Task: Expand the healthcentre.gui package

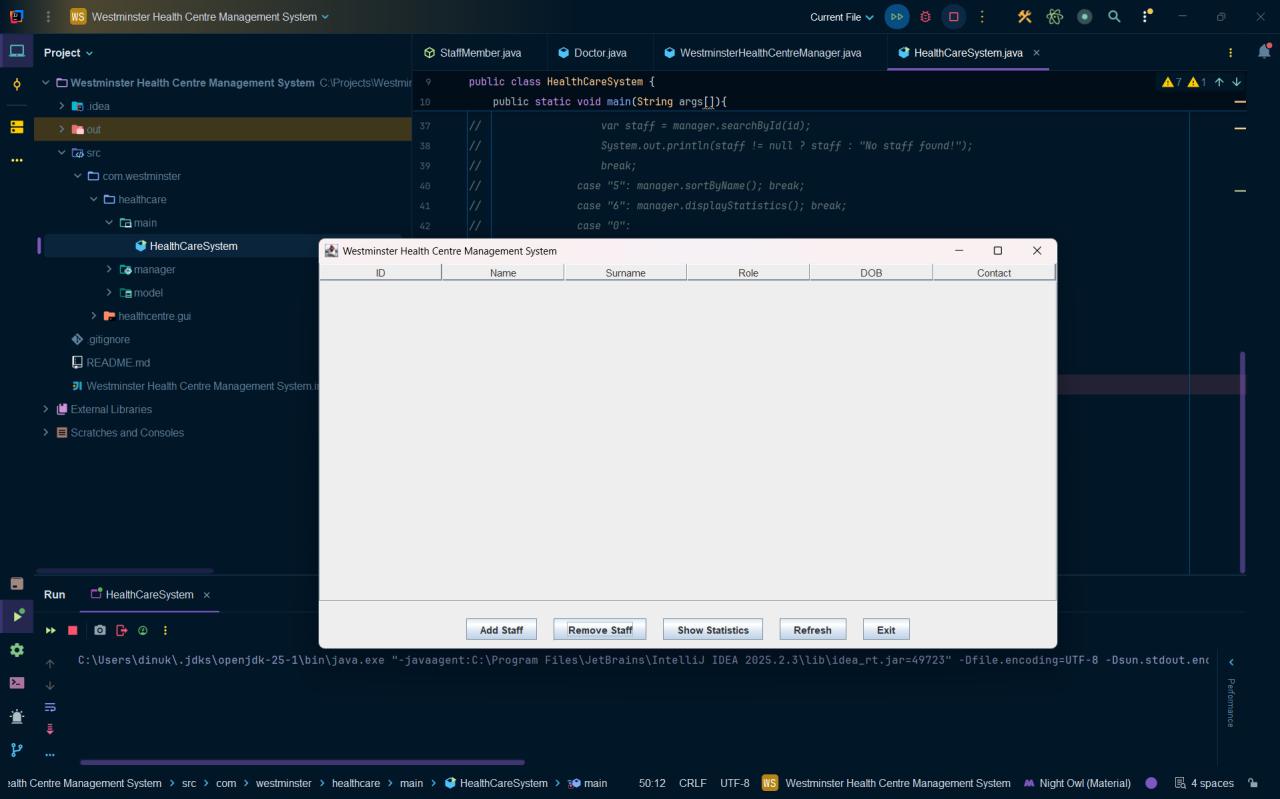Action: 94,316
